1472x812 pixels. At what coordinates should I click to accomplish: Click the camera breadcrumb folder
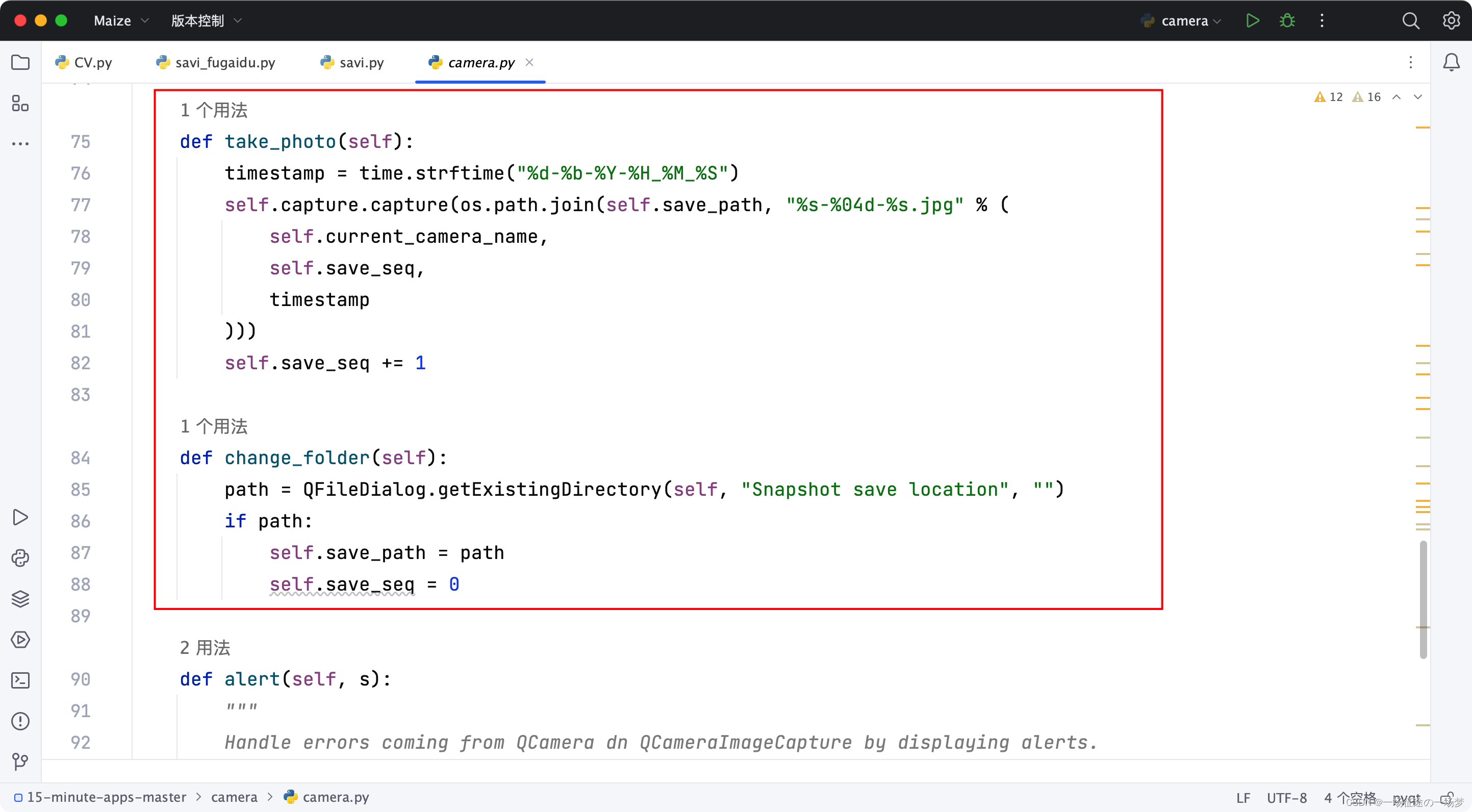[234, 797]
